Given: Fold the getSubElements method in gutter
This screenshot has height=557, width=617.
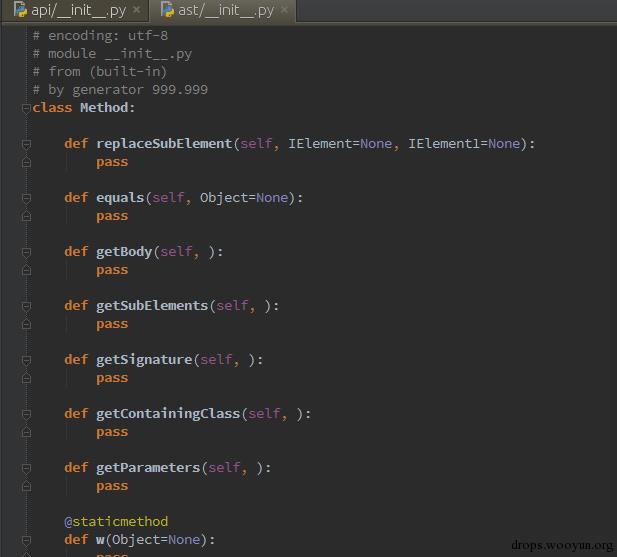Looking at the screenshot, I should [x=26, y=306].
